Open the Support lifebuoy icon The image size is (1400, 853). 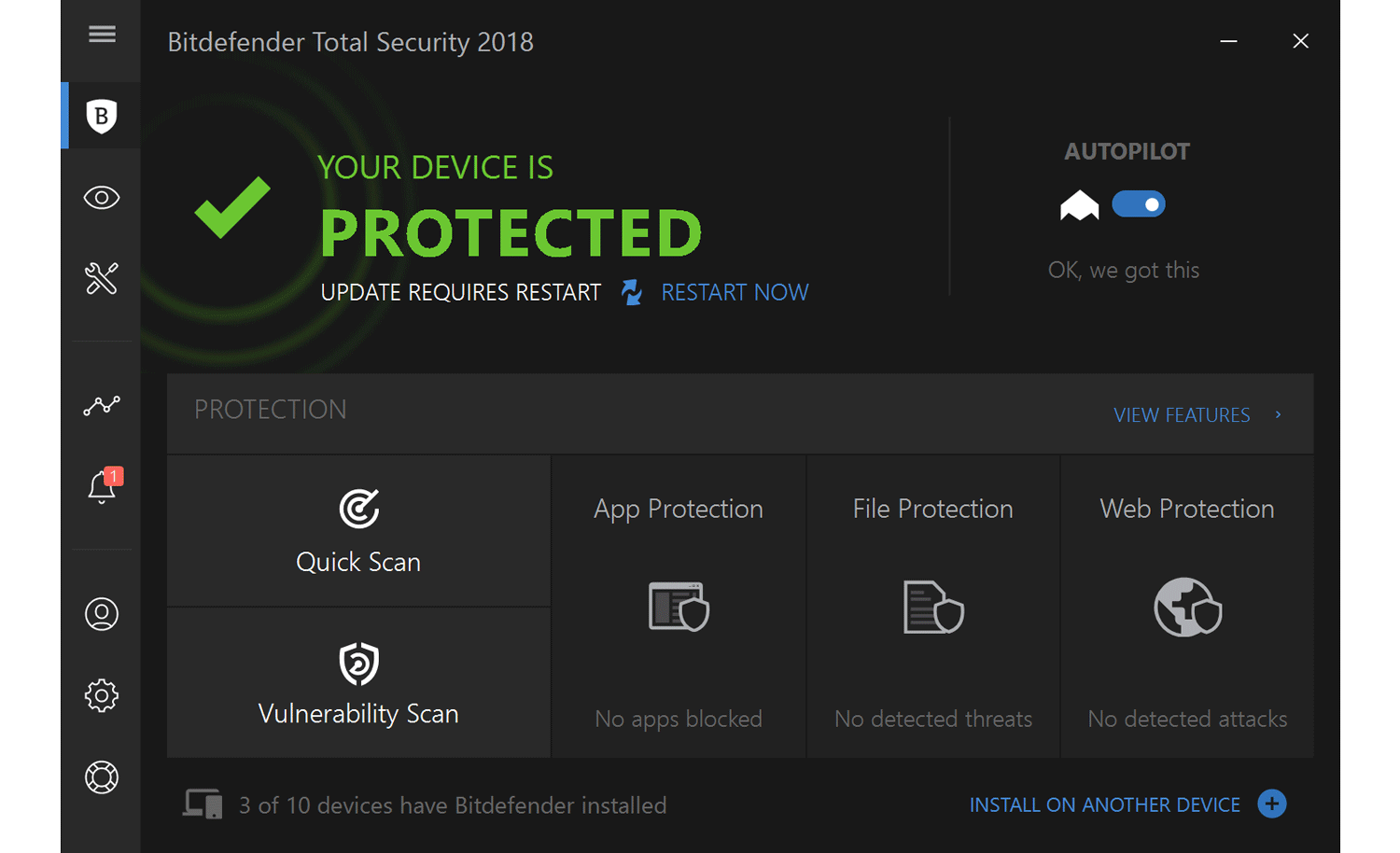(x=102, y=777)
